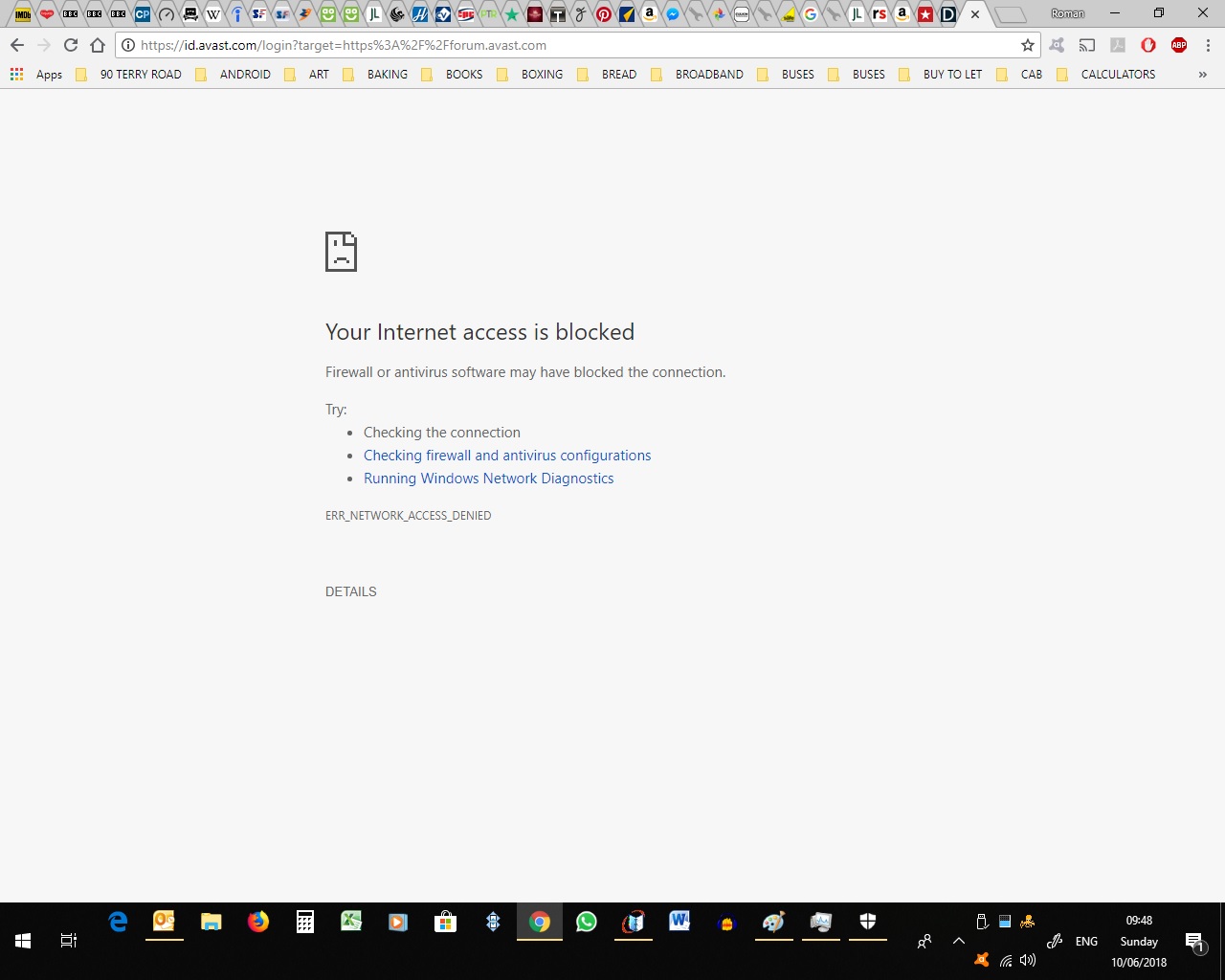1225x980 pixels.
Task: Open the Adblock Plus extension
Action: pyautogui.click(x=1179, y=45)
